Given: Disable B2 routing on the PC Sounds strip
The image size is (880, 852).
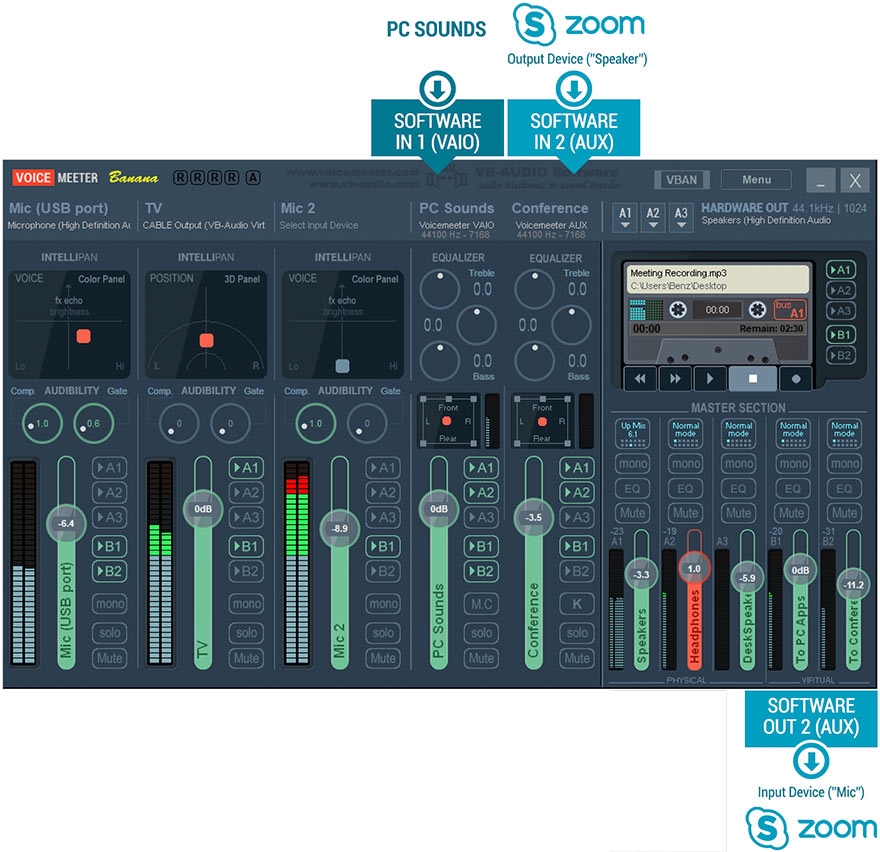Looking at the screenshot, I should (x=482, y=571).
